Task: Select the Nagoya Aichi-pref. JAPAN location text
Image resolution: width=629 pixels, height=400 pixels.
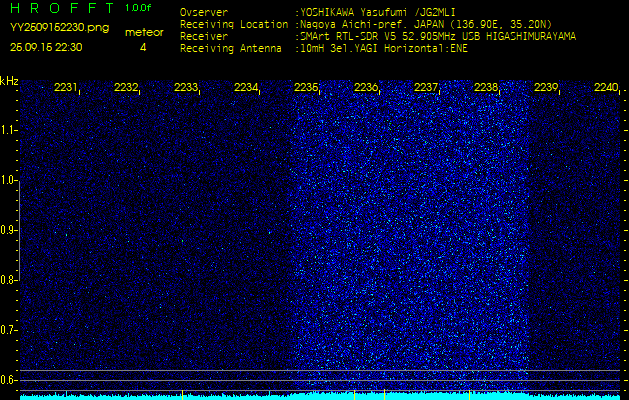Action: [x=426, y=24]
